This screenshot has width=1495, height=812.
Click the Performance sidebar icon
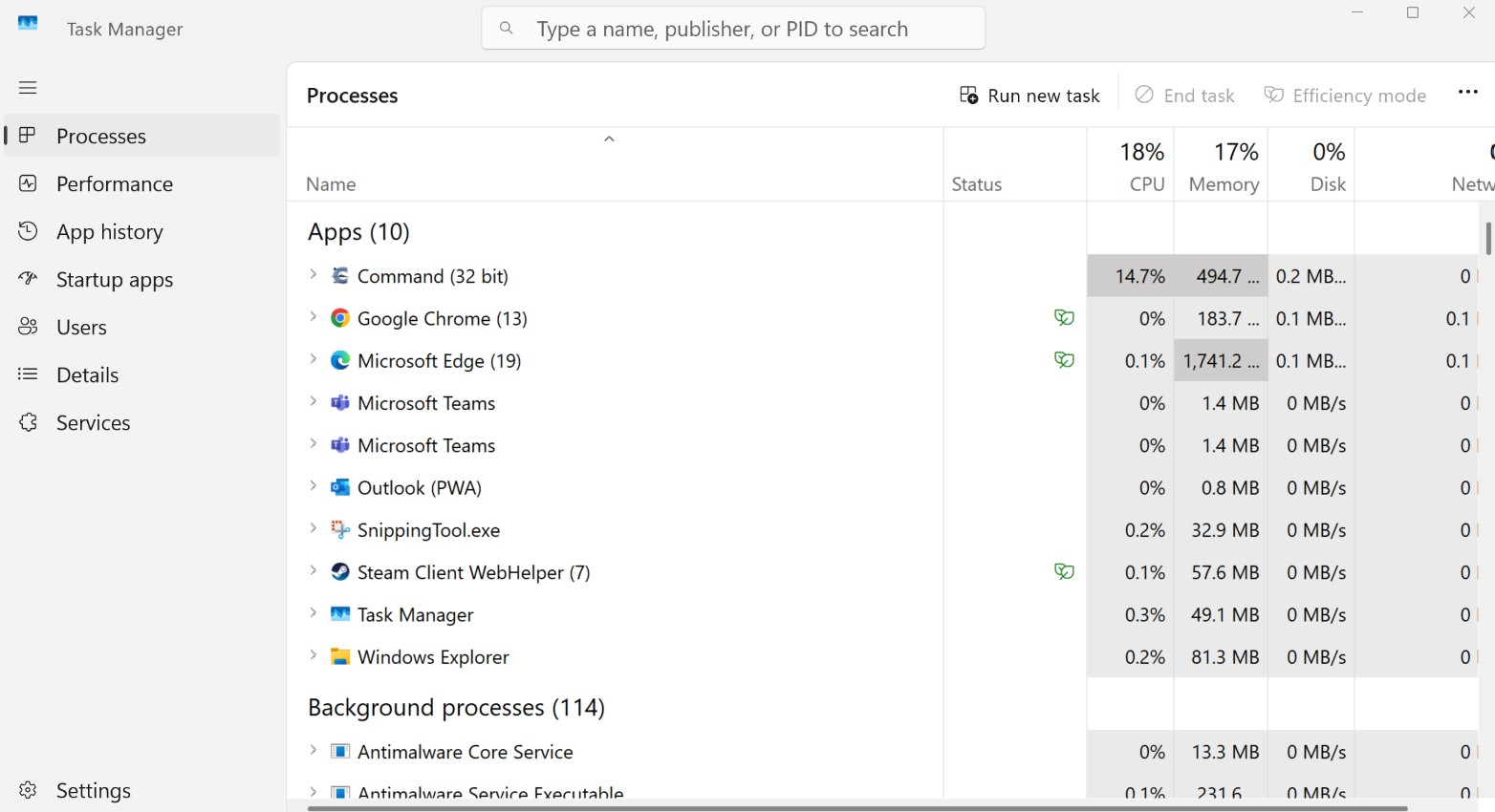pyautogui.click(x=28, y=183)
